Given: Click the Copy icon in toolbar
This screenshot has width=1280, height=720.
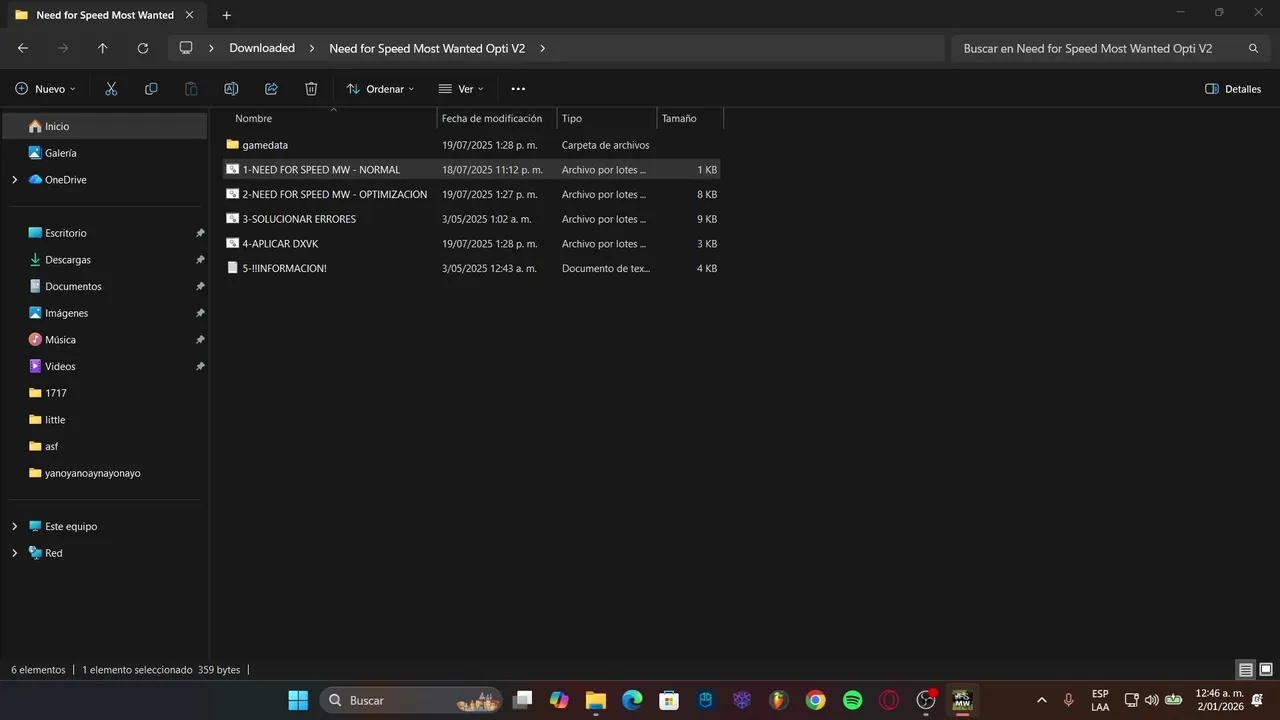Looking at the screenshot, I should click(x=151, y=89).
